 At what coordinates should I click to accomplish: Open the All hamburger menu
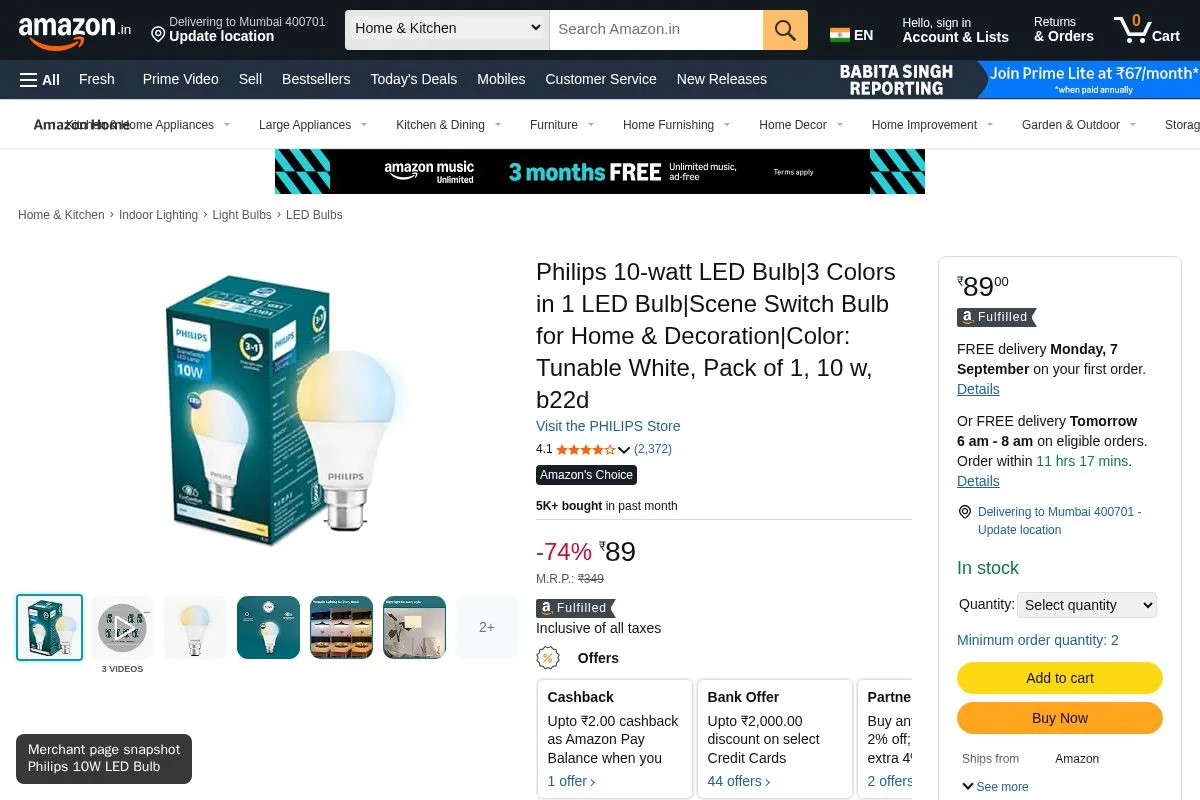tap(40, 80)
